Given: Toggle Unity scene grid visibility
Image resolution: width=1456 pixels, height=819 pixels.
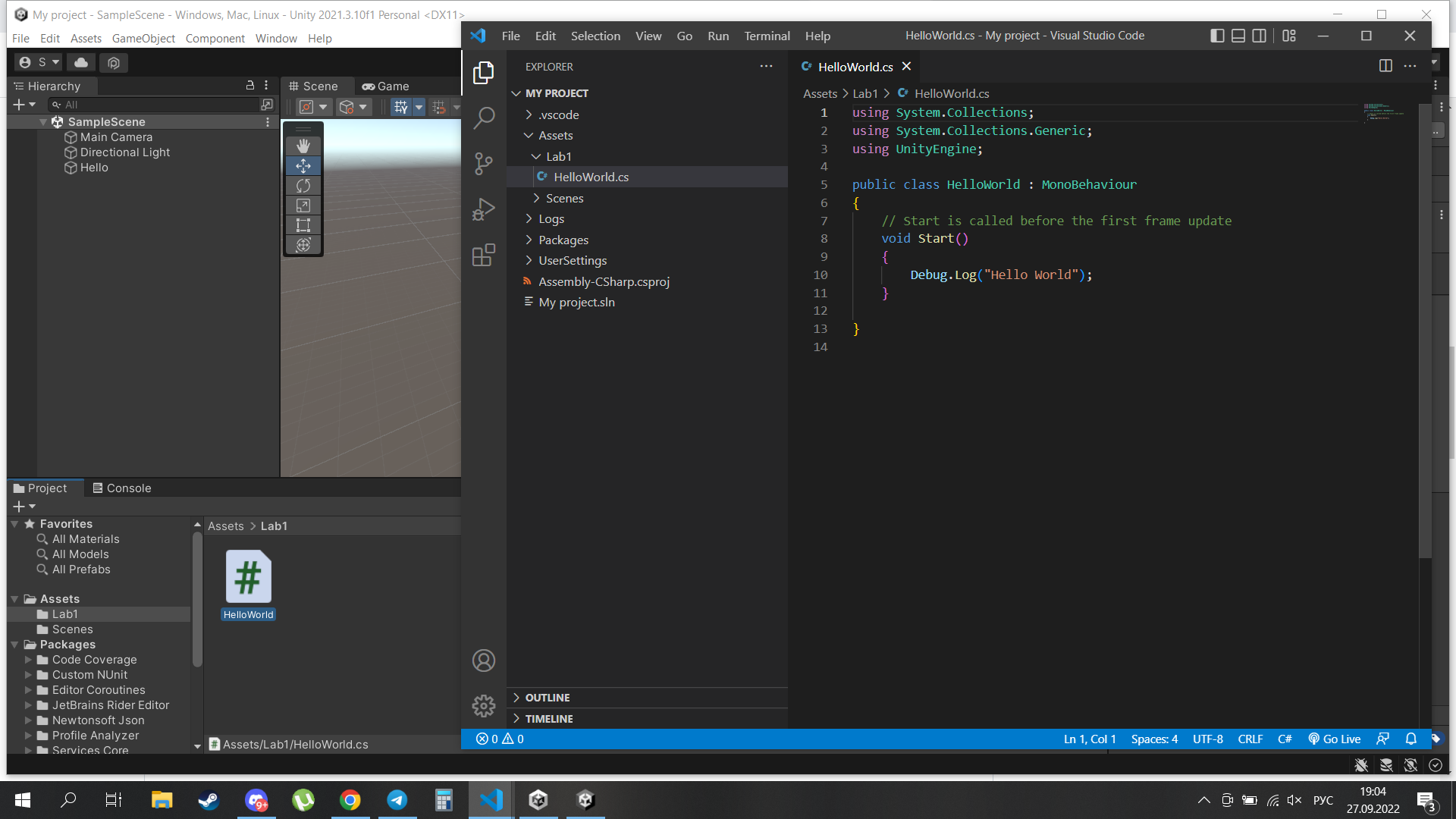Looking at the screenshot, I should point(400,107).
